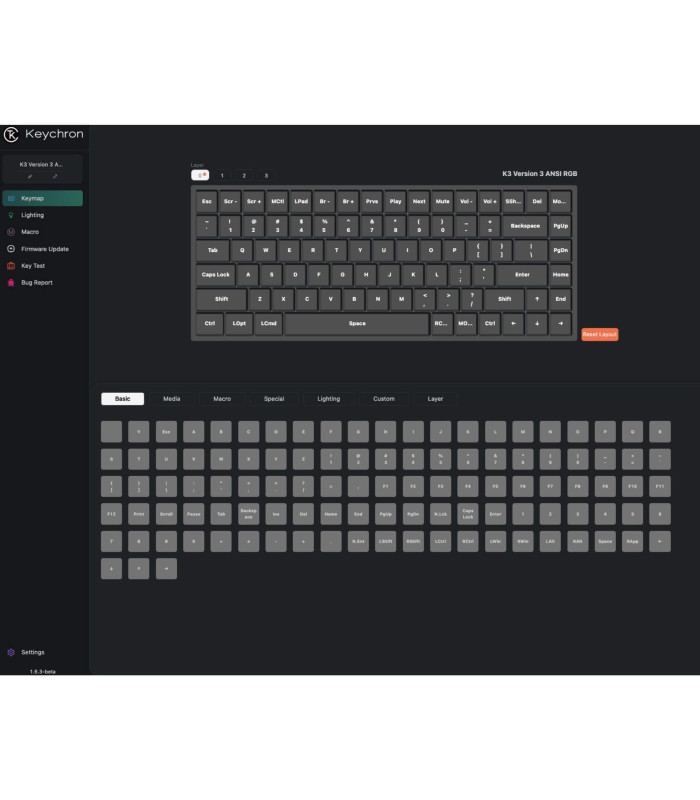Switch to layer 3
Screen dimensions: 700x800
coord(266,175)
